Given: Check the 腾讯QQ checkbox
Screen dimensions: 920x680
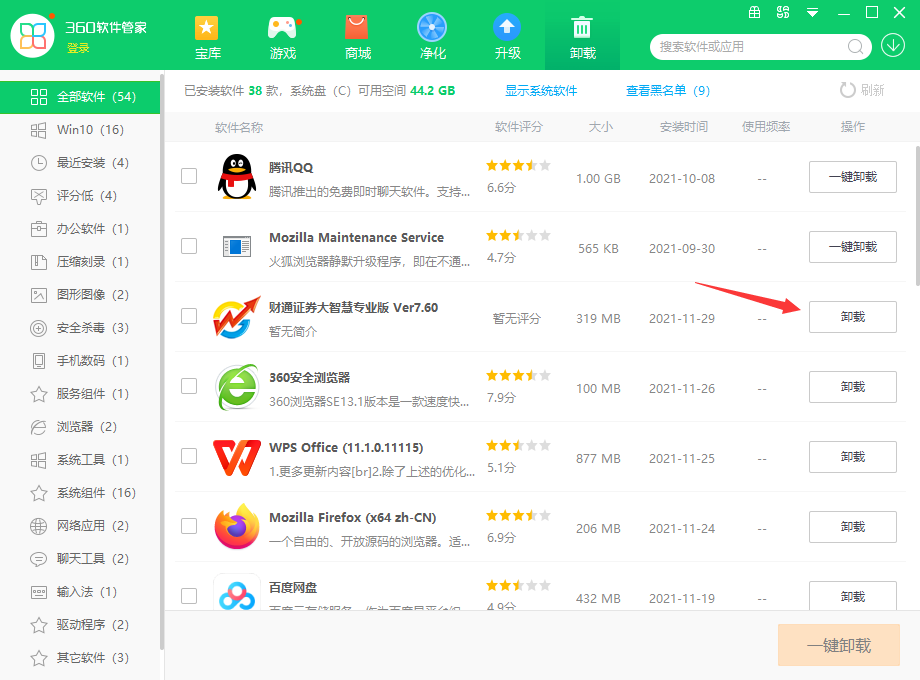Looking at the screenshot, I should [189, 176].
